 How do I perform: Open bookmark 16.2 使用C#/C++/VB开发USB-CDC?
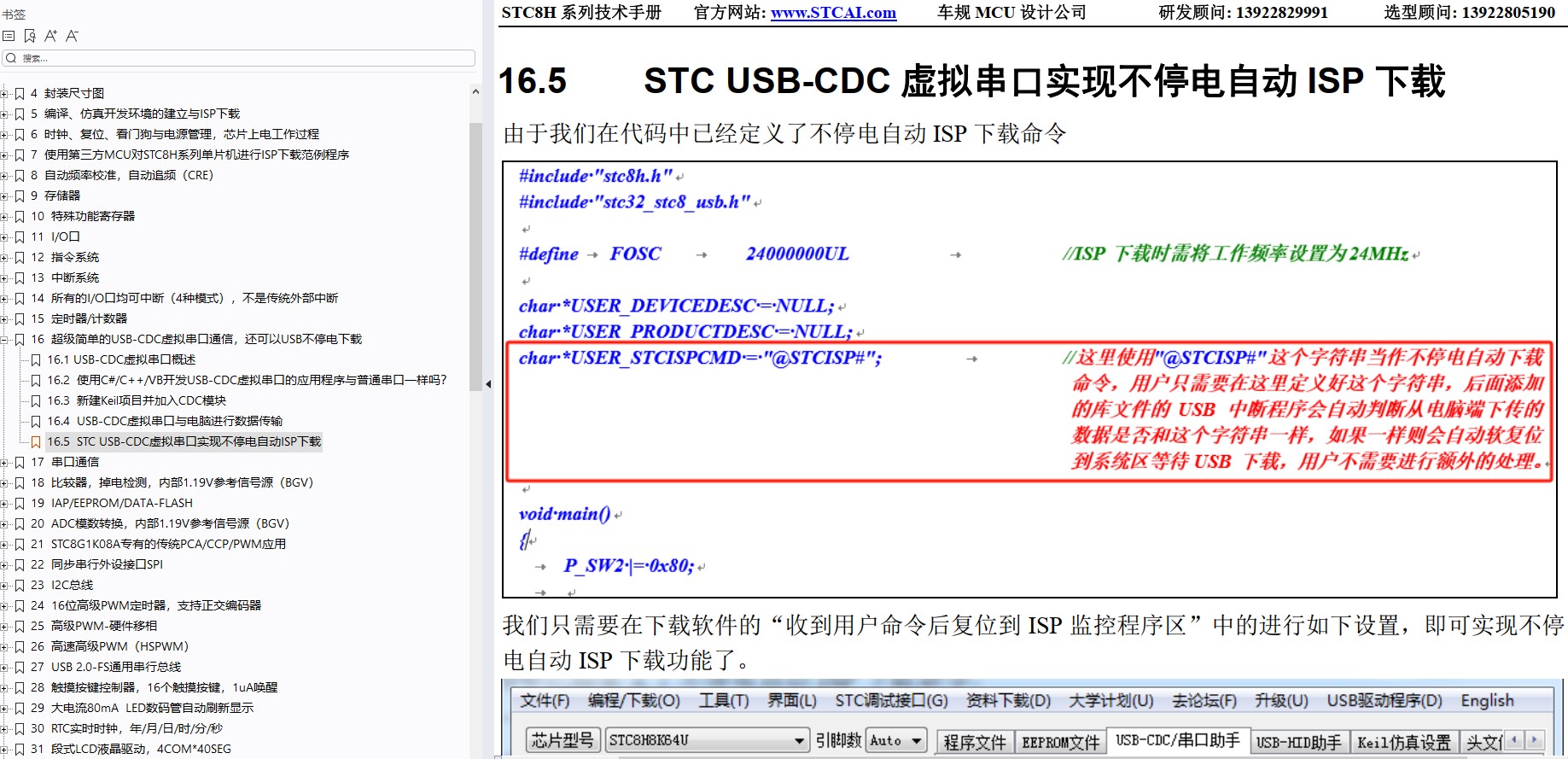pos(247,380)
